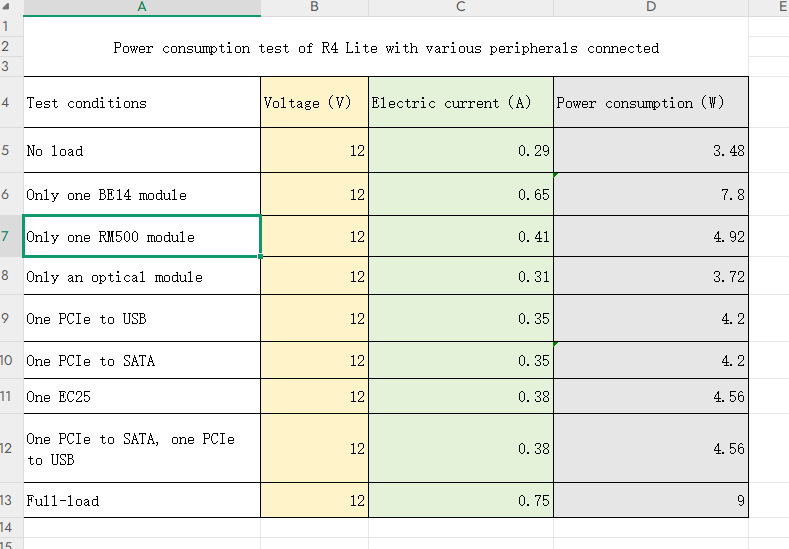
Task: Select row 12 header
Action: click(x=11, y=448)
